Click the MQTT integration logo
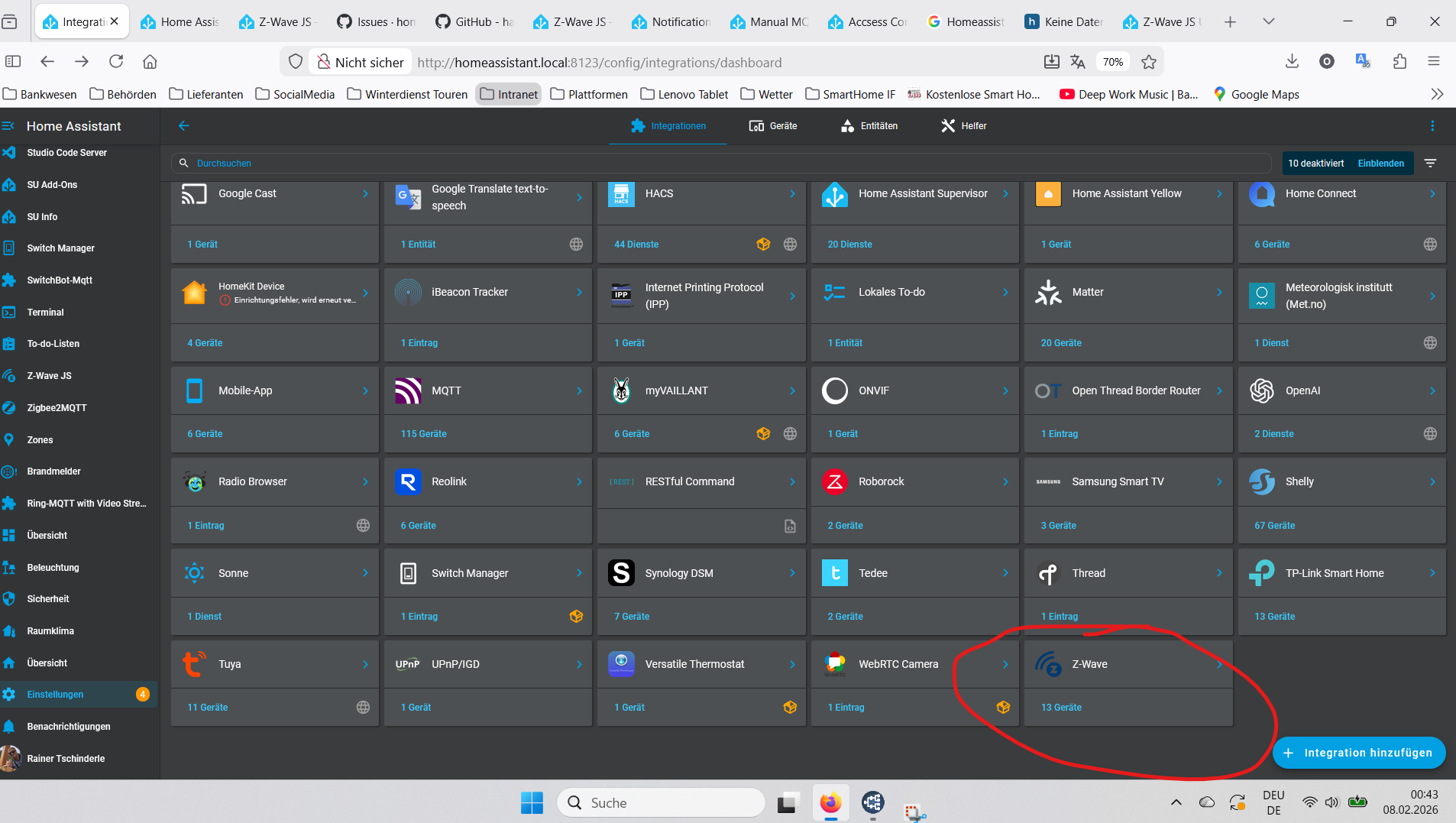The width and height of the screenshot is (1456, 823). (408, 390)
